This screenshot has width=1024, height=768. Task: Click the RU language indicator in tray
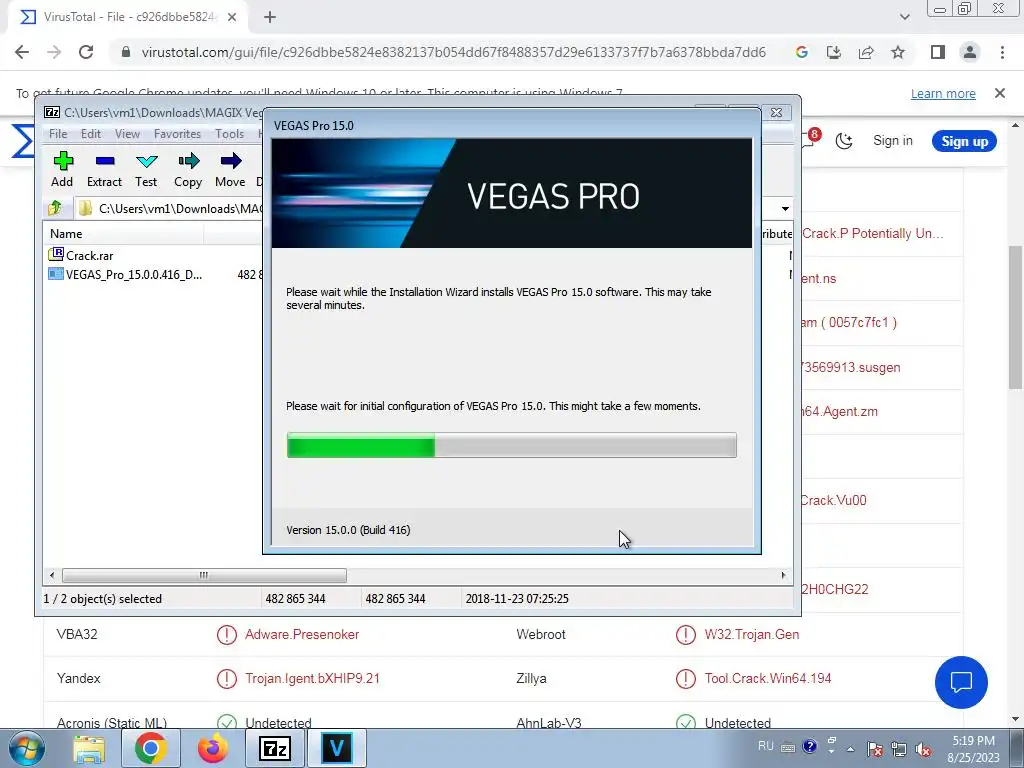coord(766,746)
